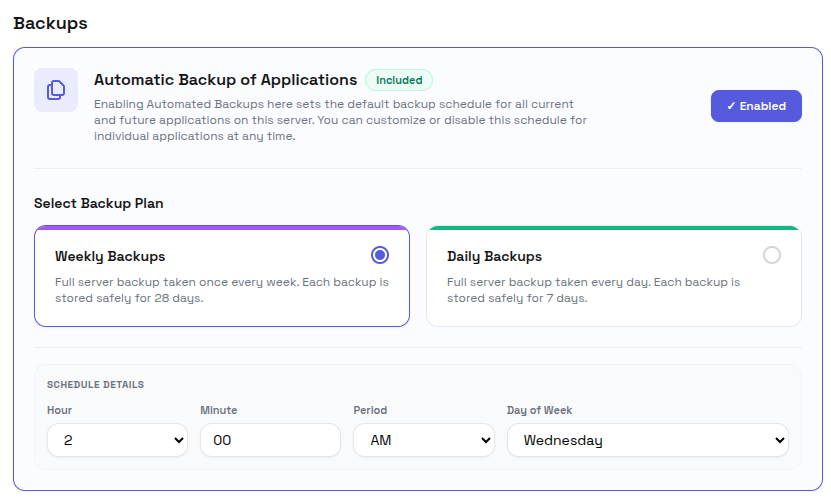Click the Minute field label
831x498 pixels.
coord(218,410)
